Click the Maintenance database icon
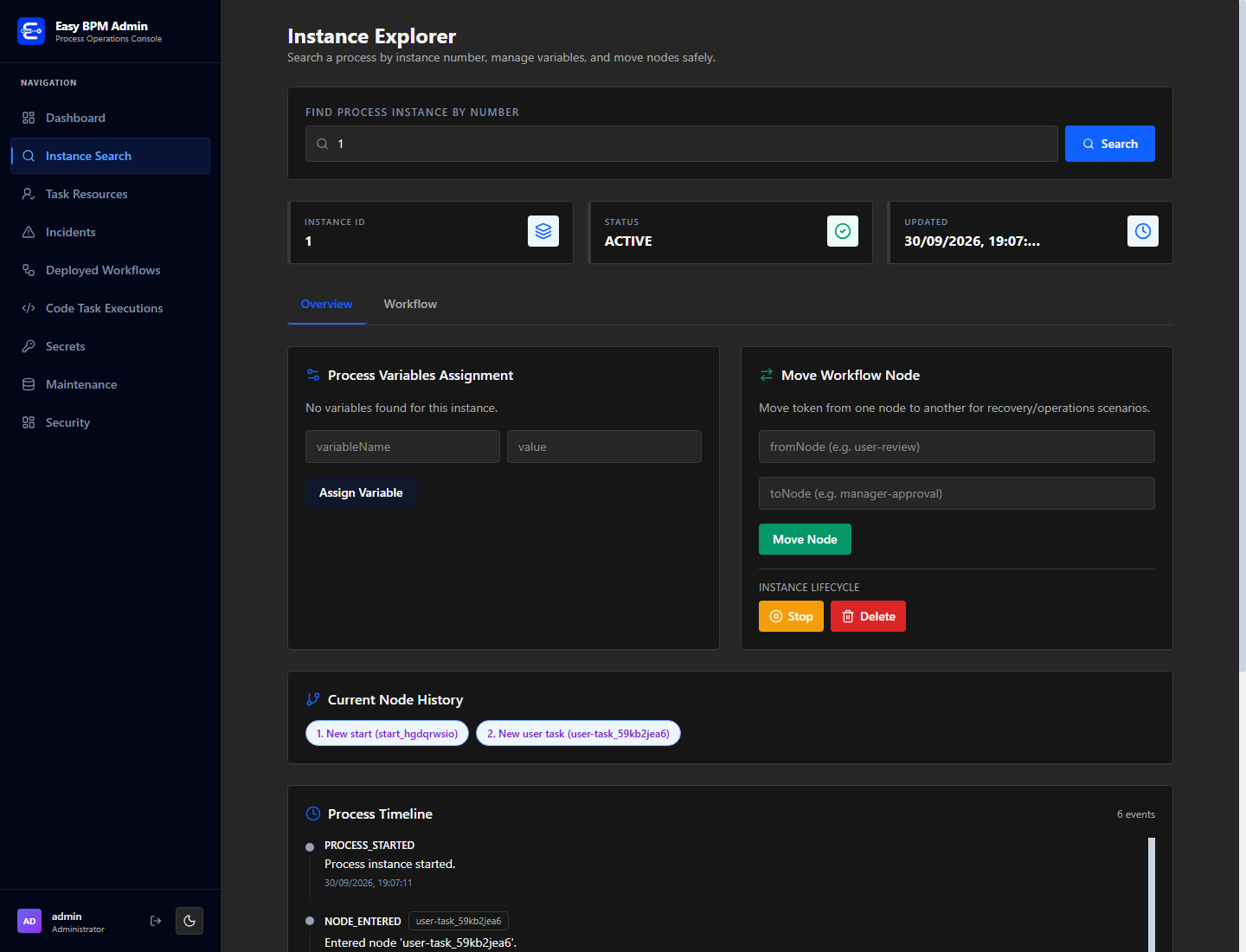 [29, 384]
